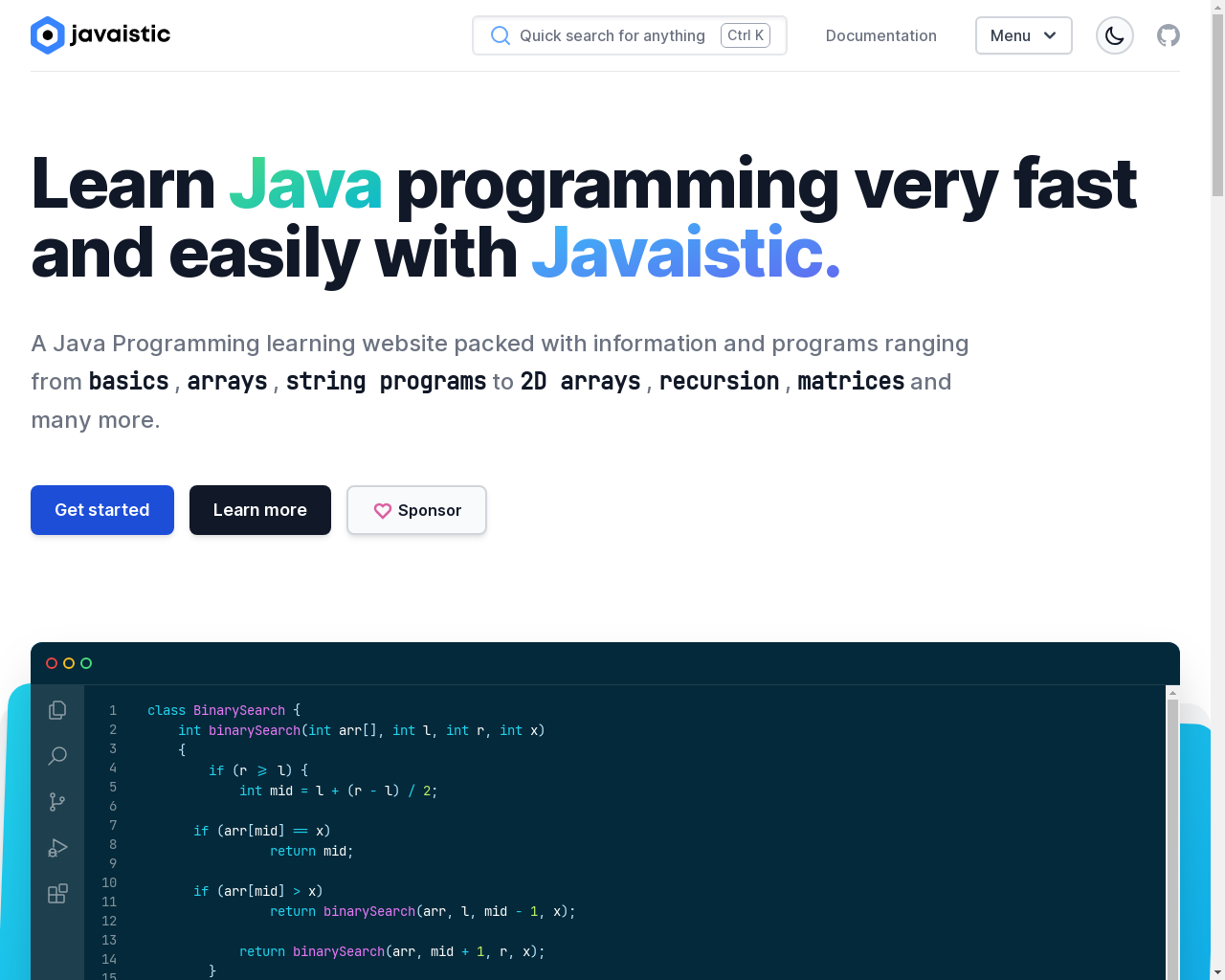Click the page scrollbar up arrow
Viewport: 1225px width, 980px height.
coord(1217,7)
